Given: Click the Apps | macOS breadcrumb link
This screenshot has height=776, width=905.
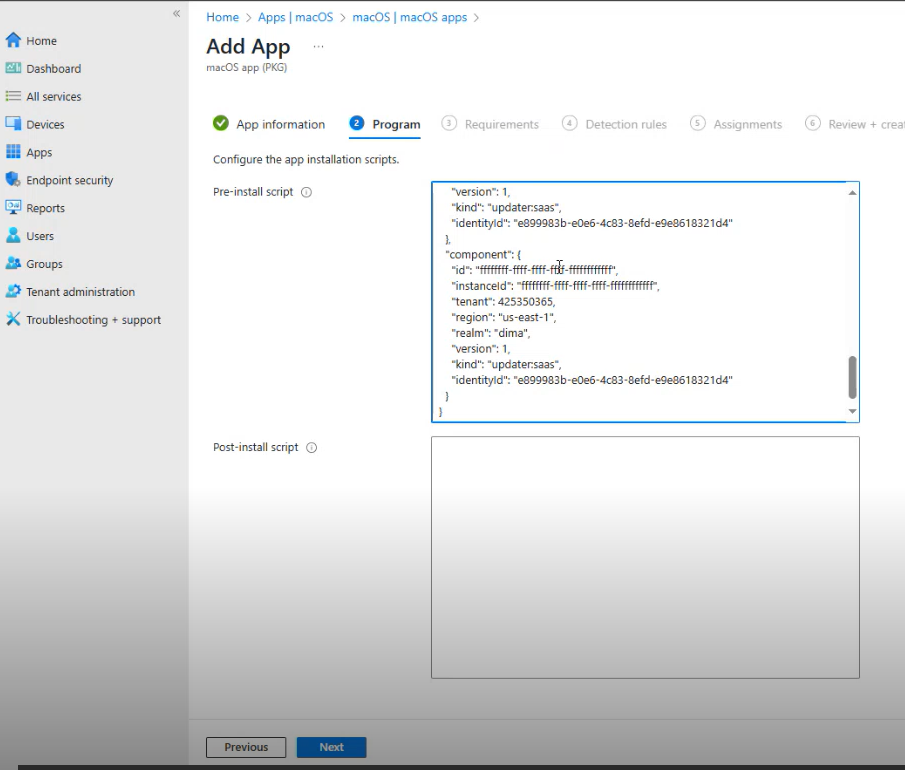Looking at the screenshot, I should click(296, 17).
